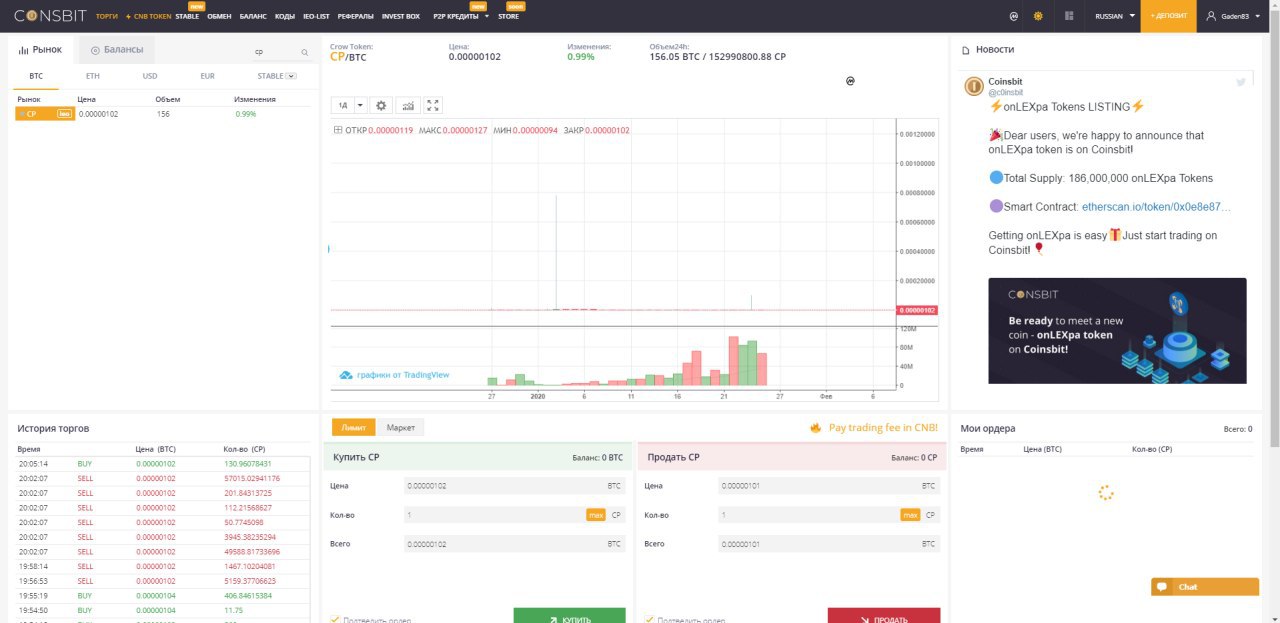Open the ТОРГИ menu item
1280x623 pixels.
tap(107, 16)
